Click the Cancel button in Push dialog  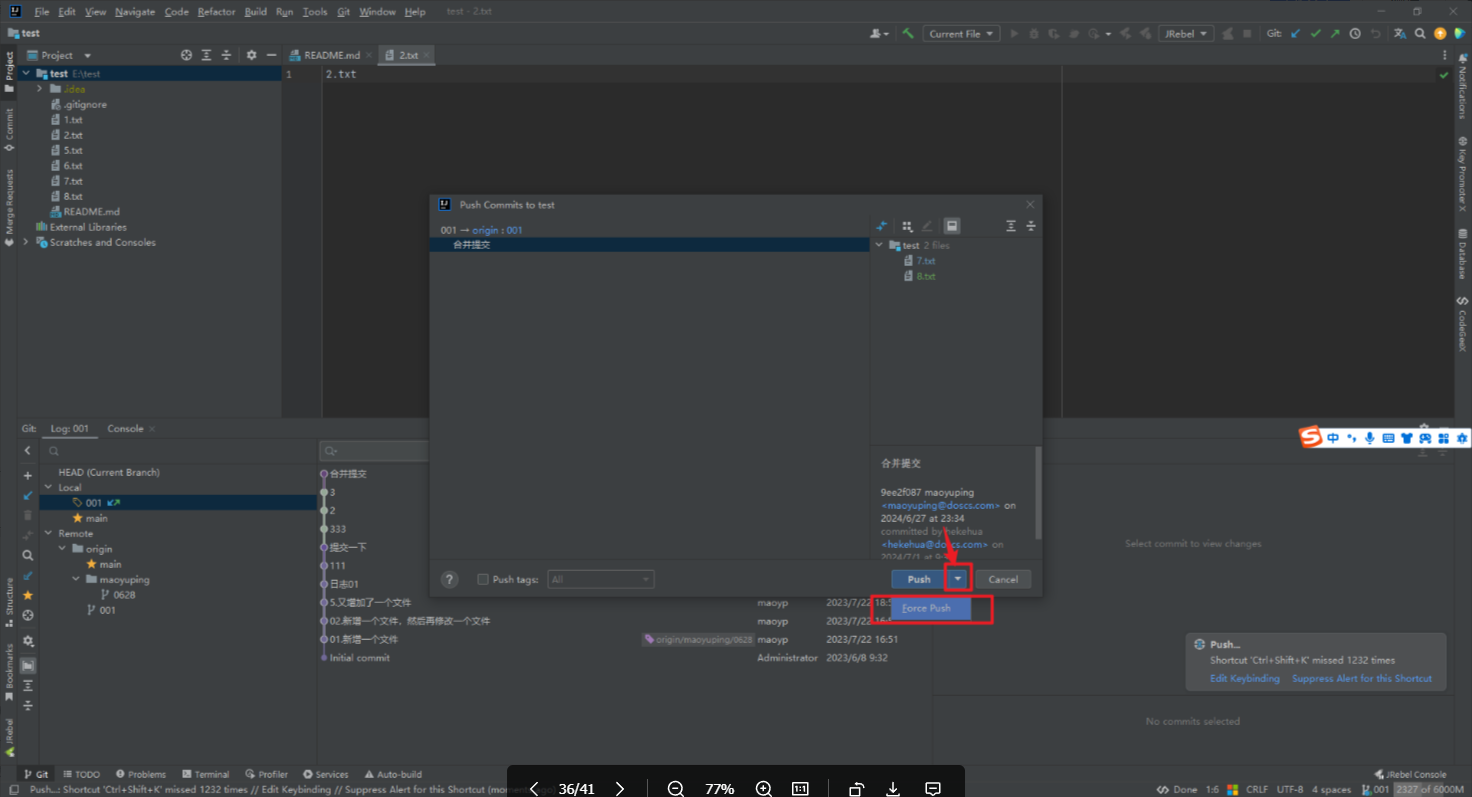1003,579
